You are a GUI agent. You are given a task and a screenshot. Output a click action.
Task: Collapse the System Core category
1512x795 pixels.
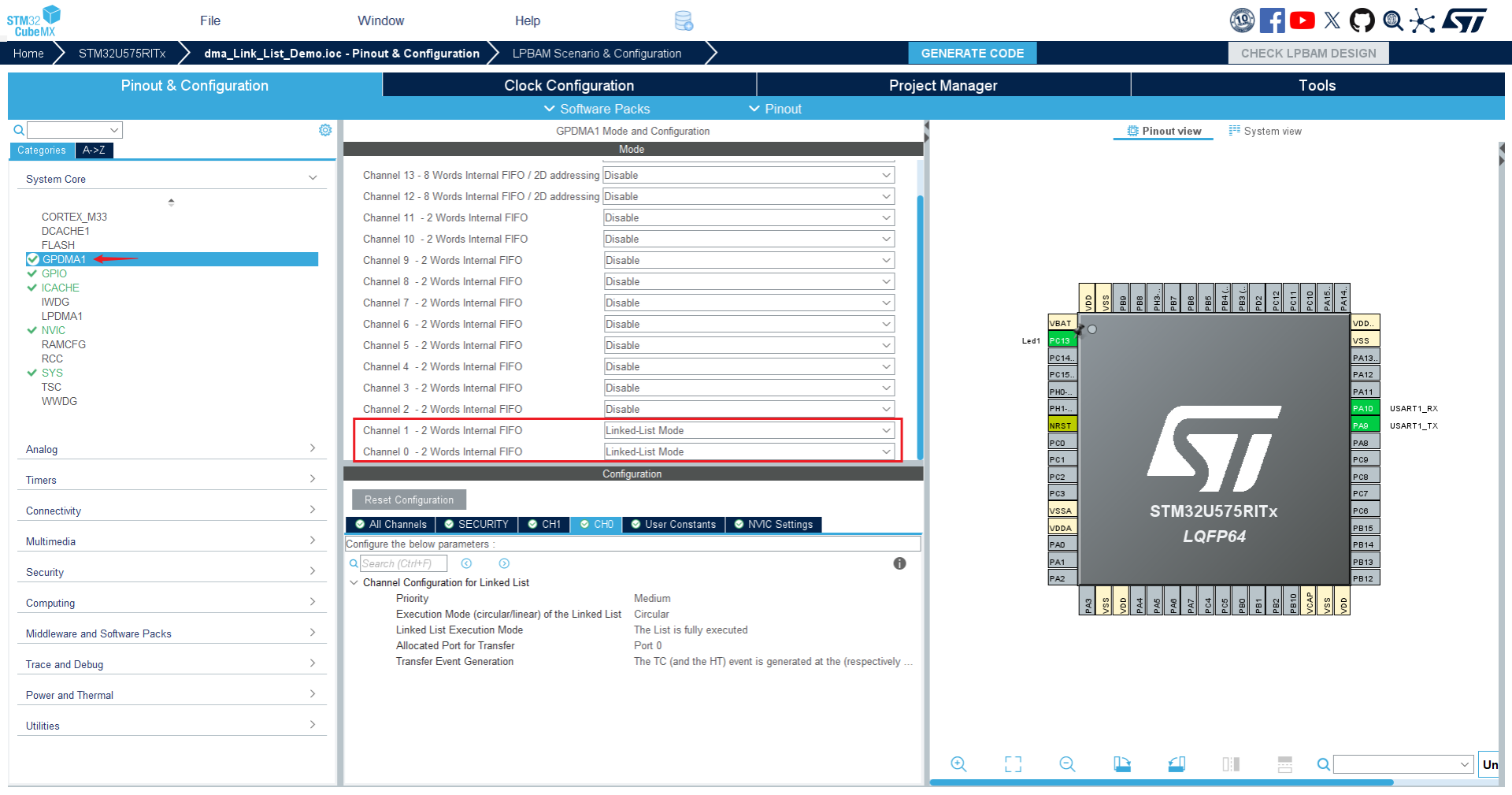(x=172, y=179)
